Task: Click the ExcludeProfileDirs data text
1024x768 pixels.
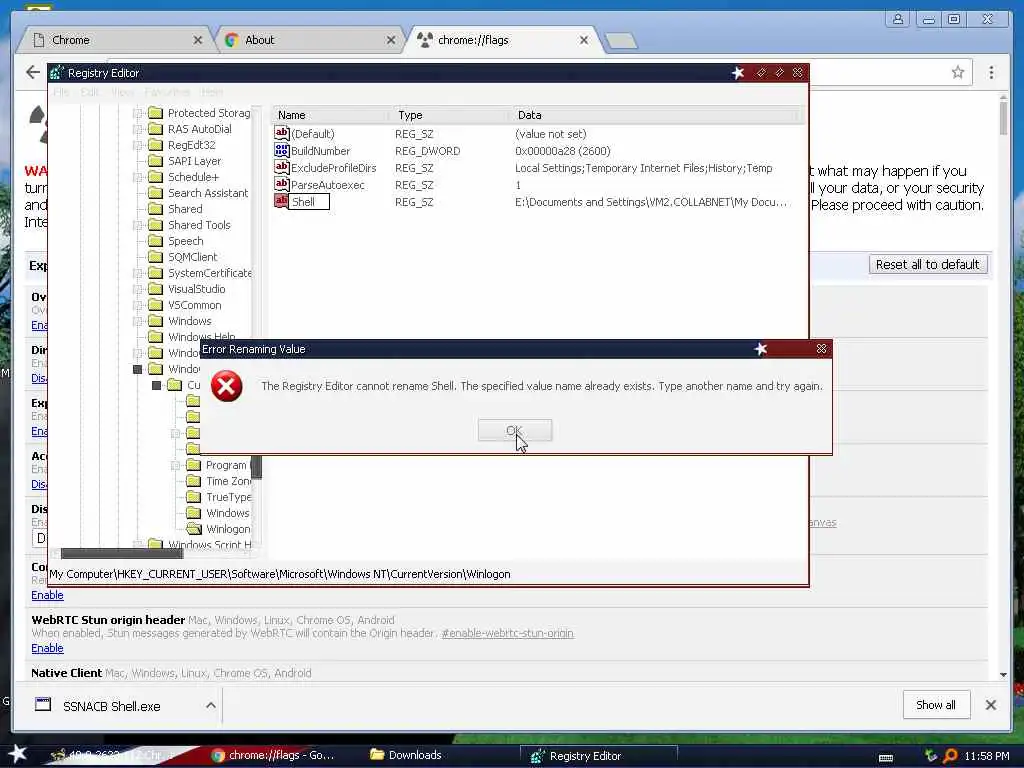Action: click(x=643, y=168)
